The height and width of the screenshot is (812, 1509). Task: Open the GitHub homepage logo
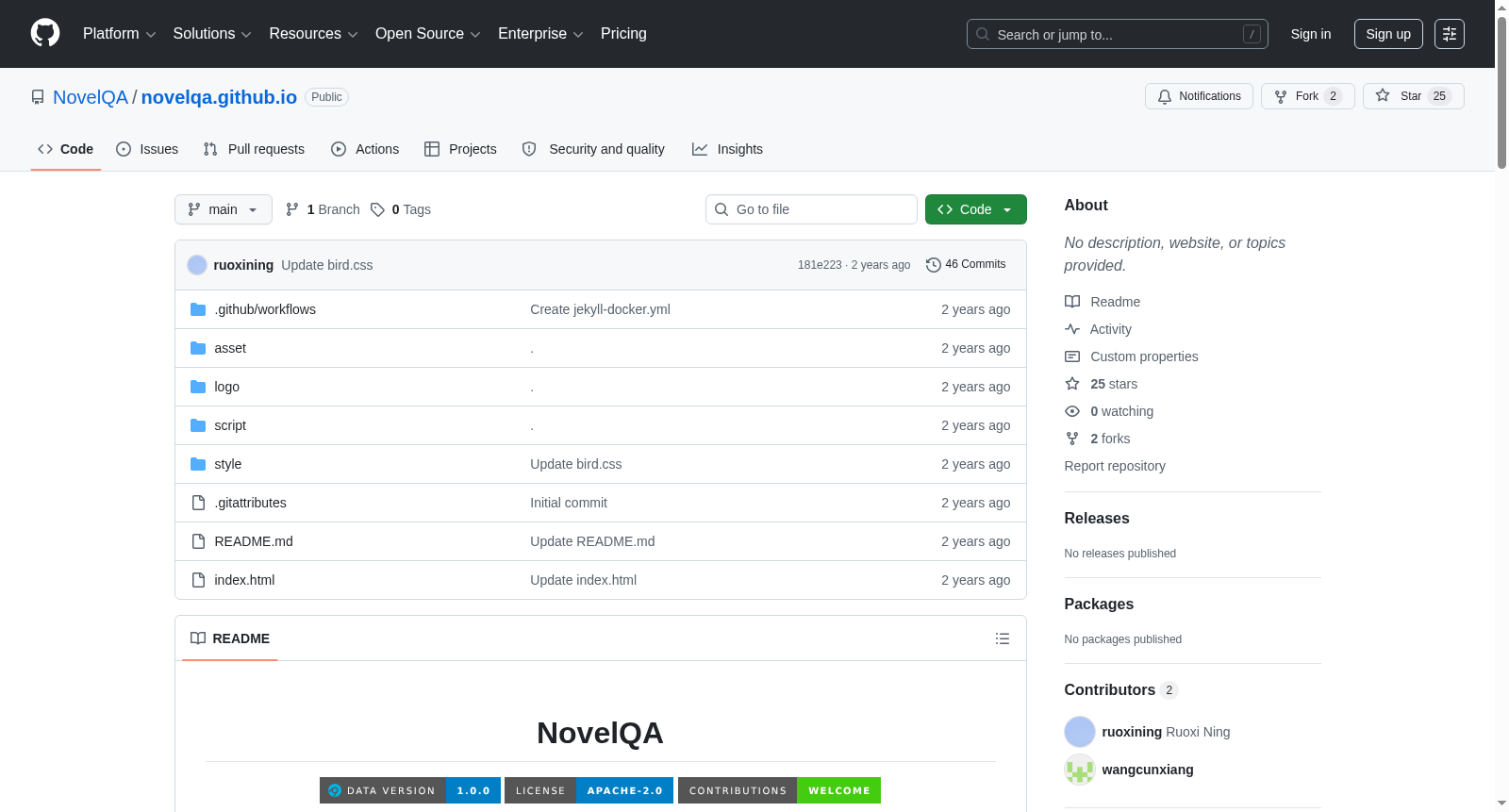[45, 33]
